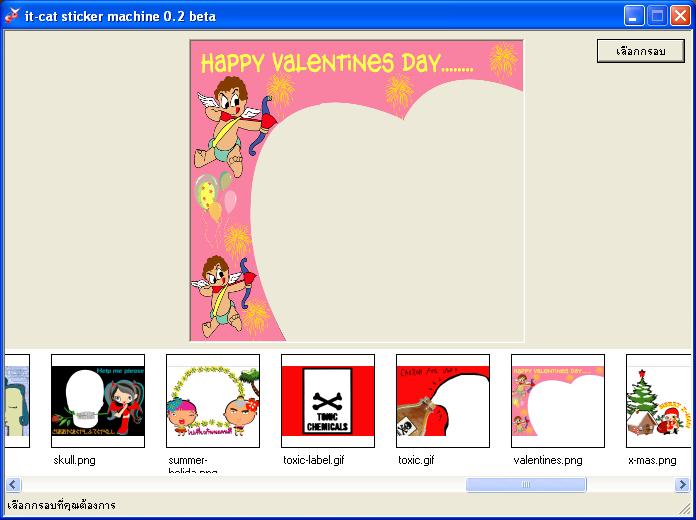Choose the summer-holiday frame thumbnail
This screenshot has width=696, height=520.
pyautogui.click(x=213, y=400)
